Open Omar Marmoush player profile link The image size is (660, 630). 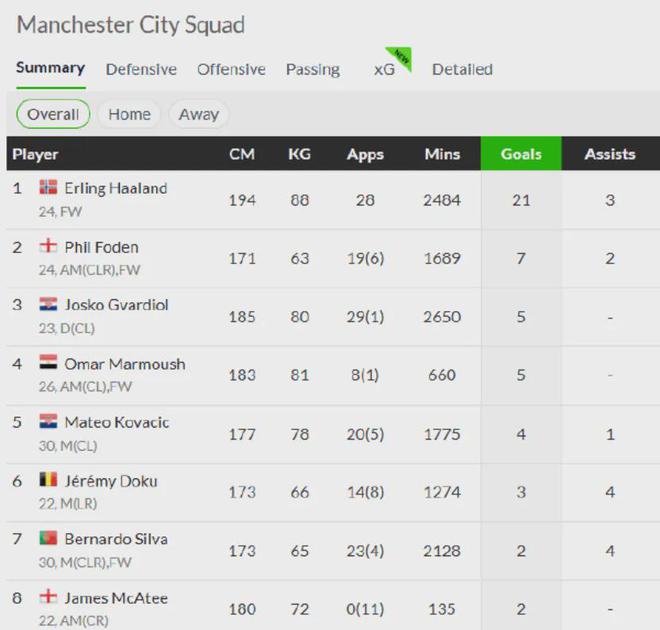(125, 364)
